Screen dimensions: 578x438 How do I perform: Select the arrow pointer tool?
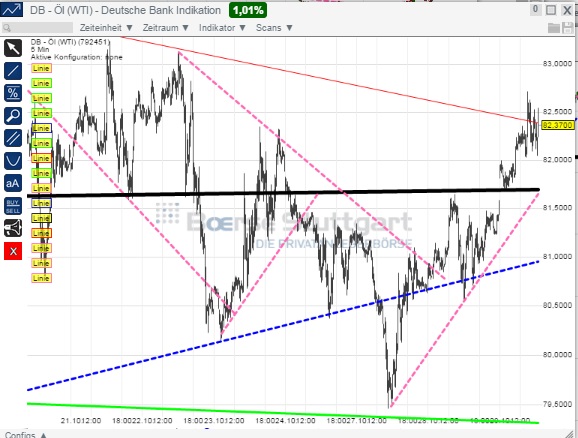tap(13, 48)
